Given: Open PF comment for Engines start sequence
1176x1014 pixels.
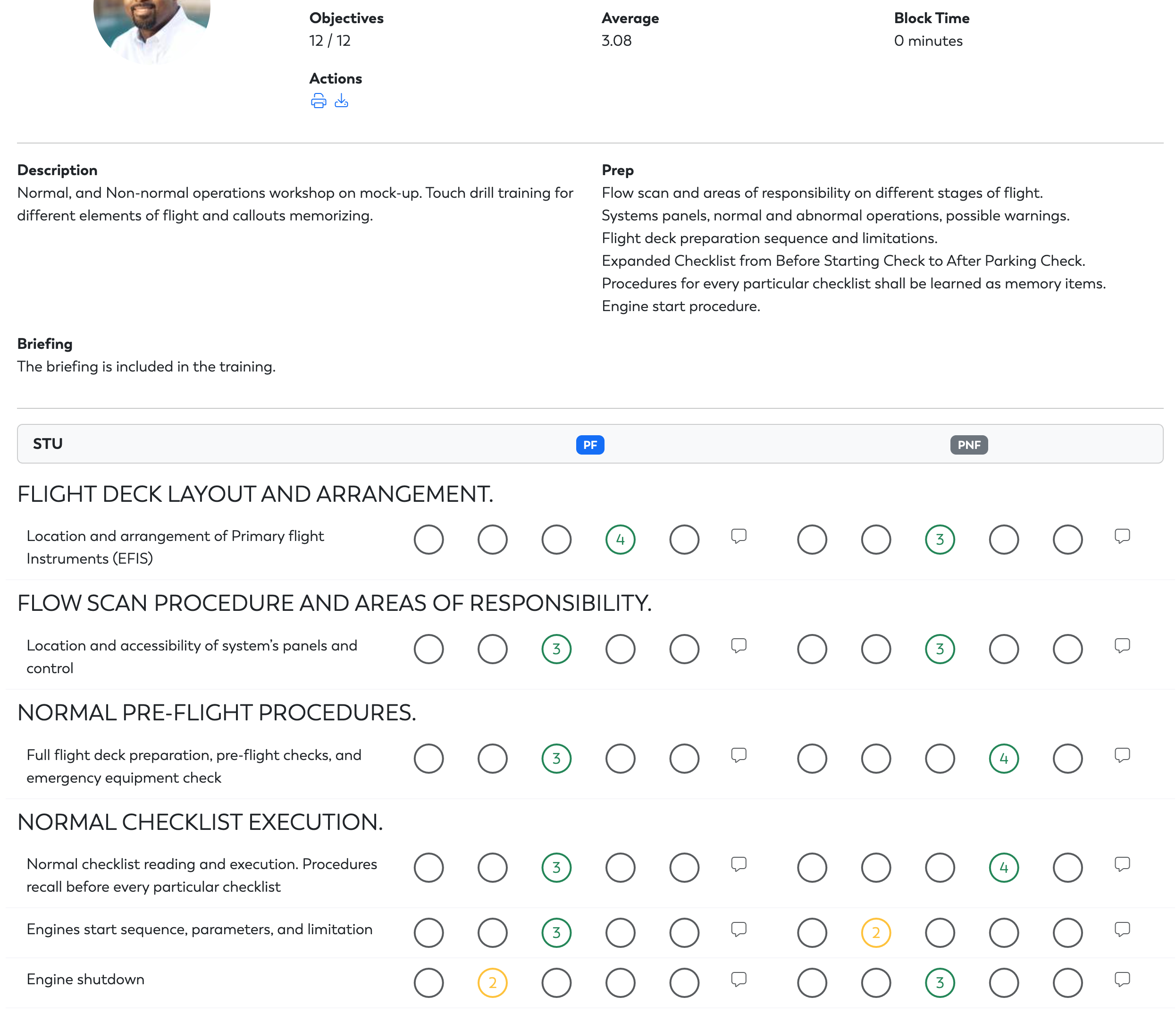Looking at the screenshot, I should [x=739, y=929].
